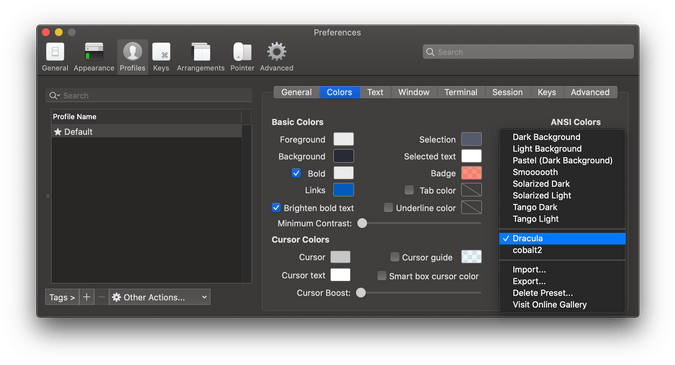The width and height of the screenshot is (675, 365).
Task: Enable Smart box cursor color checkbox
Action: (381, 276)
